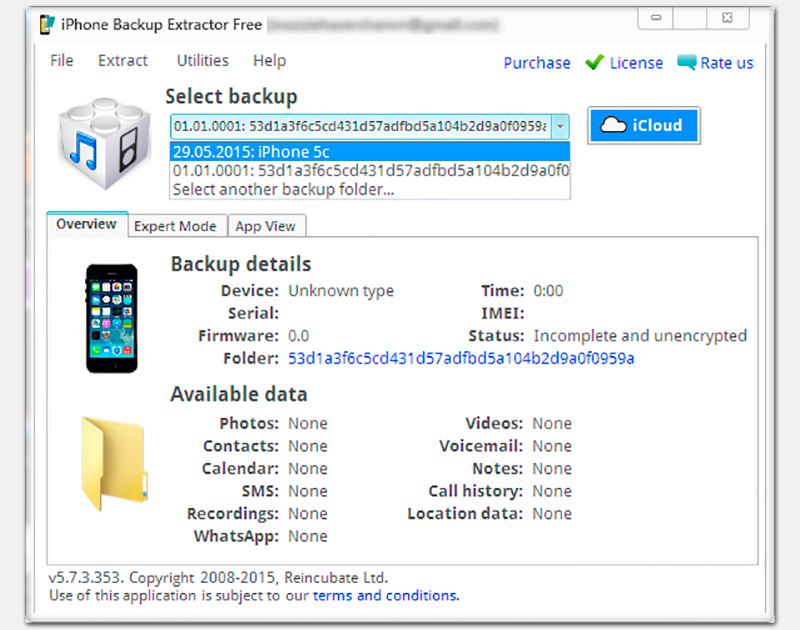Click the Time 0:00 value
Screen dimensions: 800x630
[548, 291]
